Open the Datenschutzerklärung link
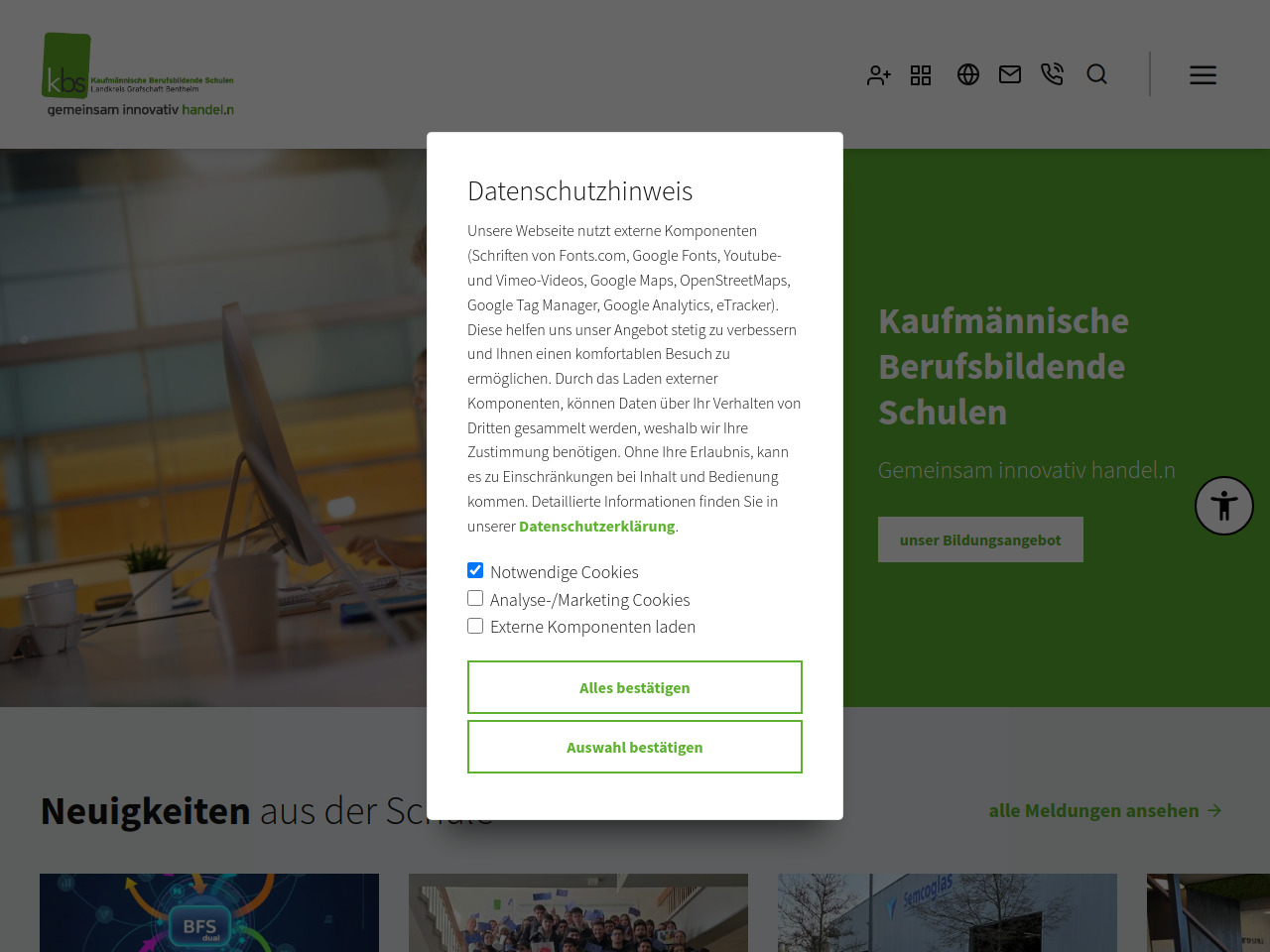The width and height of the screenshot is (1270, 952). coord(596,527)
